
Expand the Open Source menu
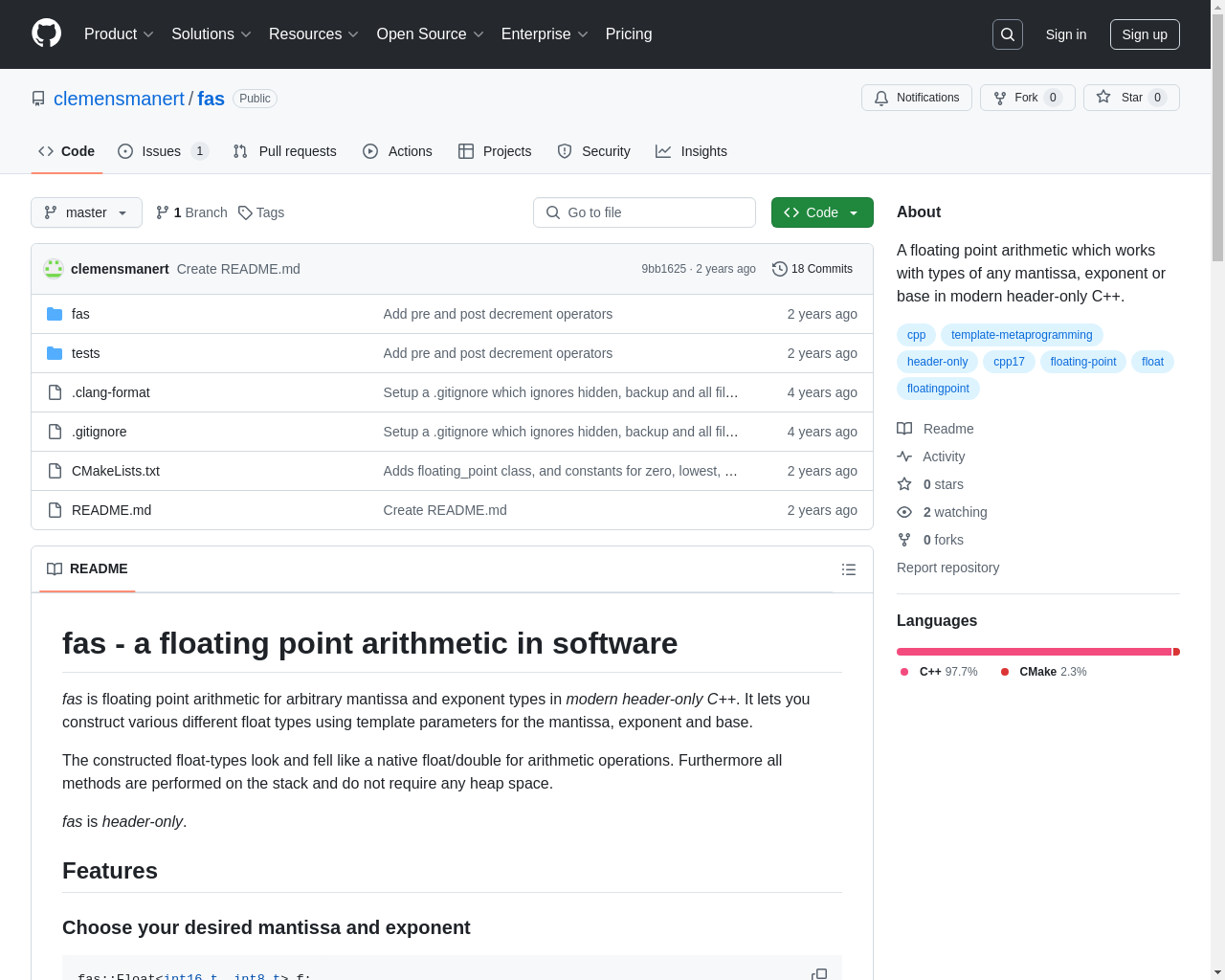click(x=431, y=34)
